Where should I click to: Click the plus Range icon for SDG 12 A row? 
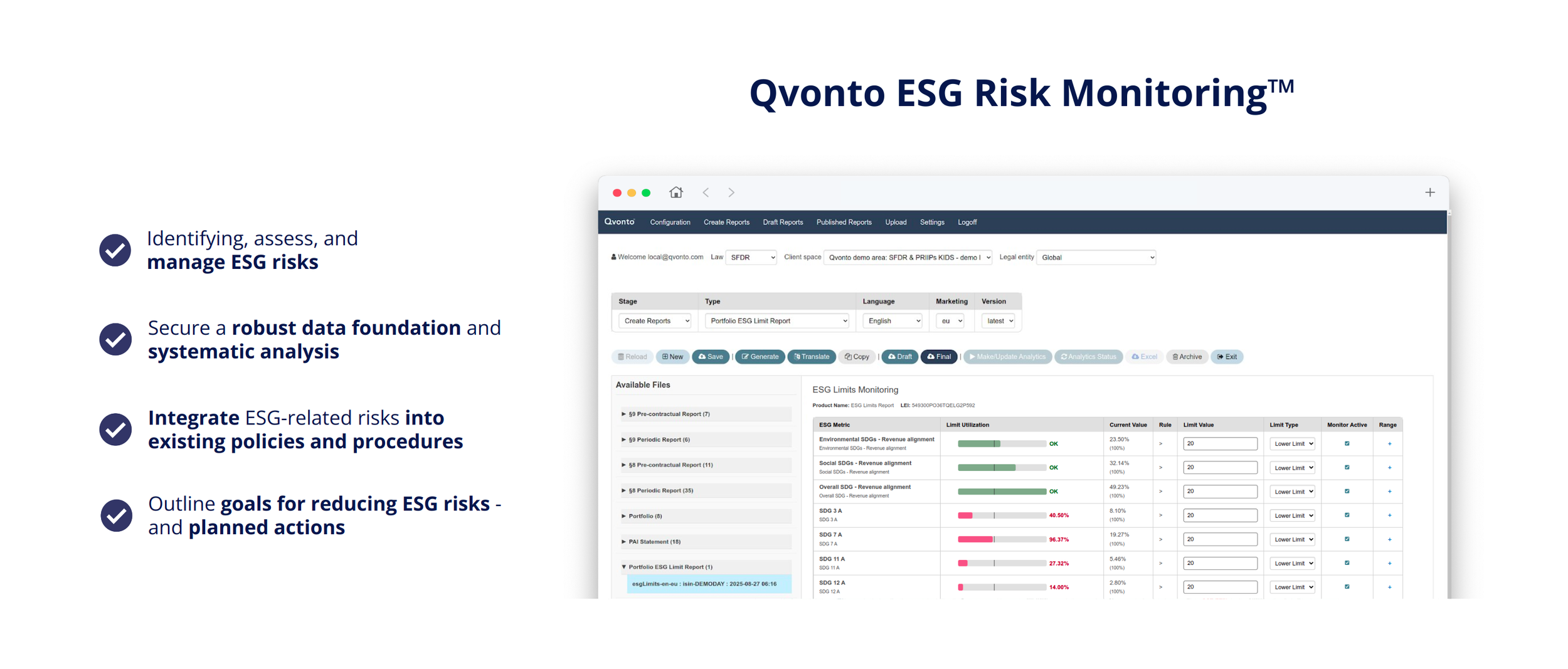[x=1390, y=587]
